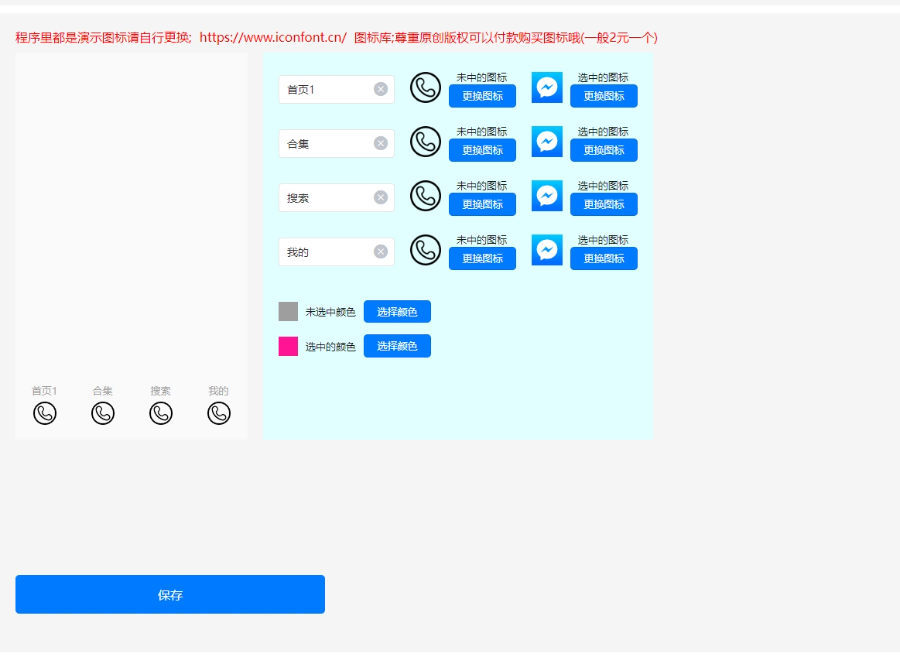Click the 未选中颜色 label text

click(331, 312)
